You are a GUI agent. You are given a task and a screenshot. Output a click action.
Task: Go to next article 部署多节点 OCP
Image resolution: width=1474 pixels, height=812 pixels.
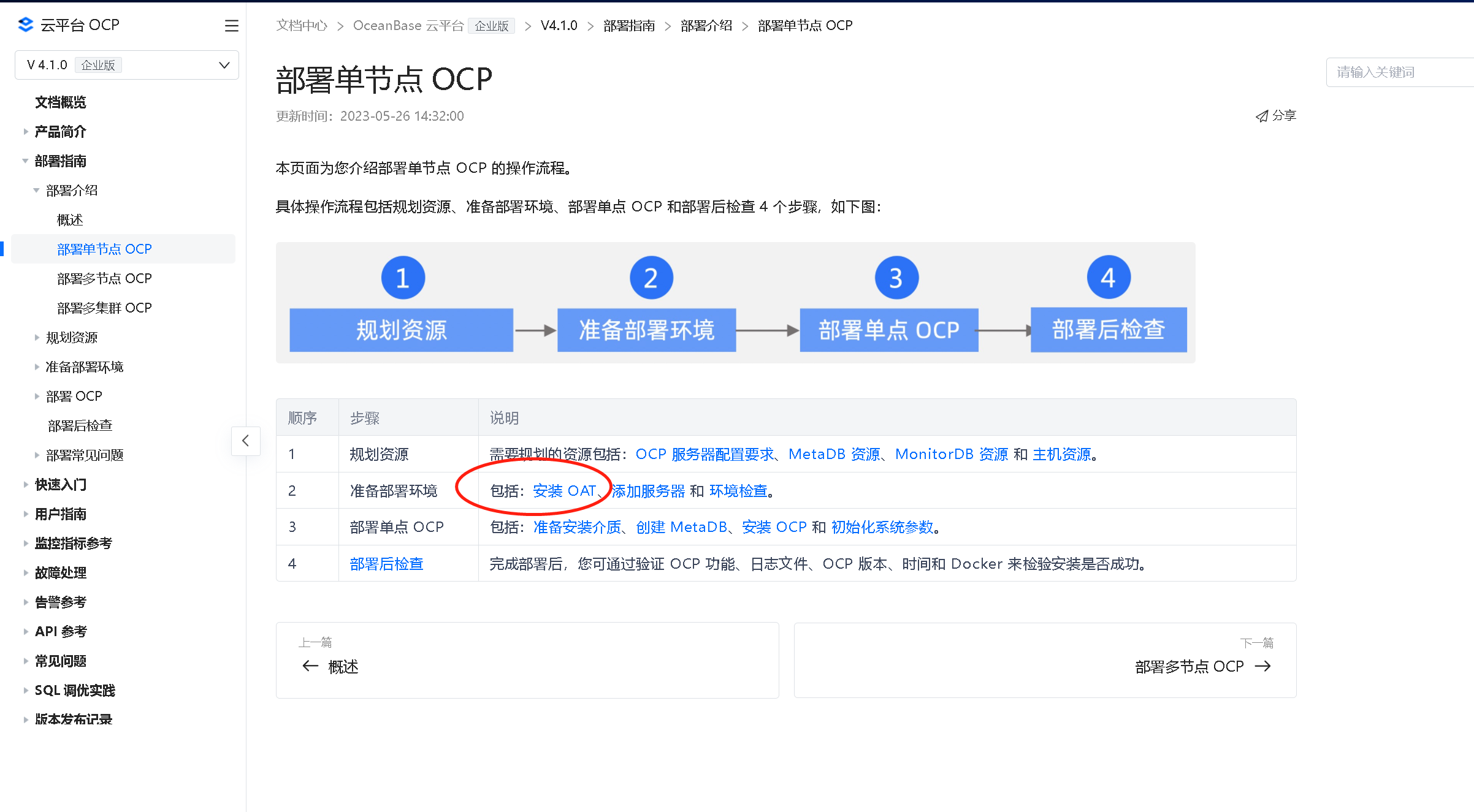point(1045,661)
